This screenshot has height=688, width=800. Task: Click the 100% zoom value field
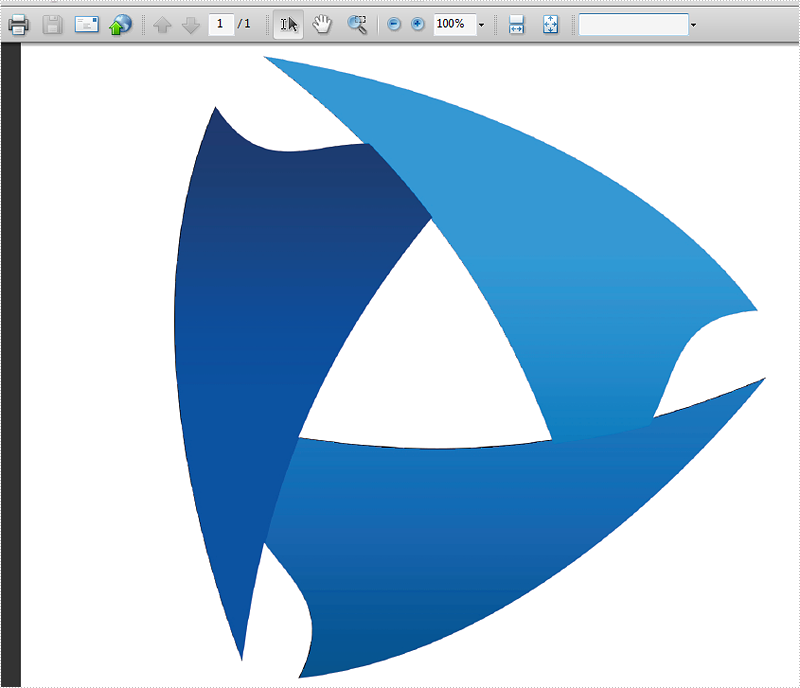455,24
